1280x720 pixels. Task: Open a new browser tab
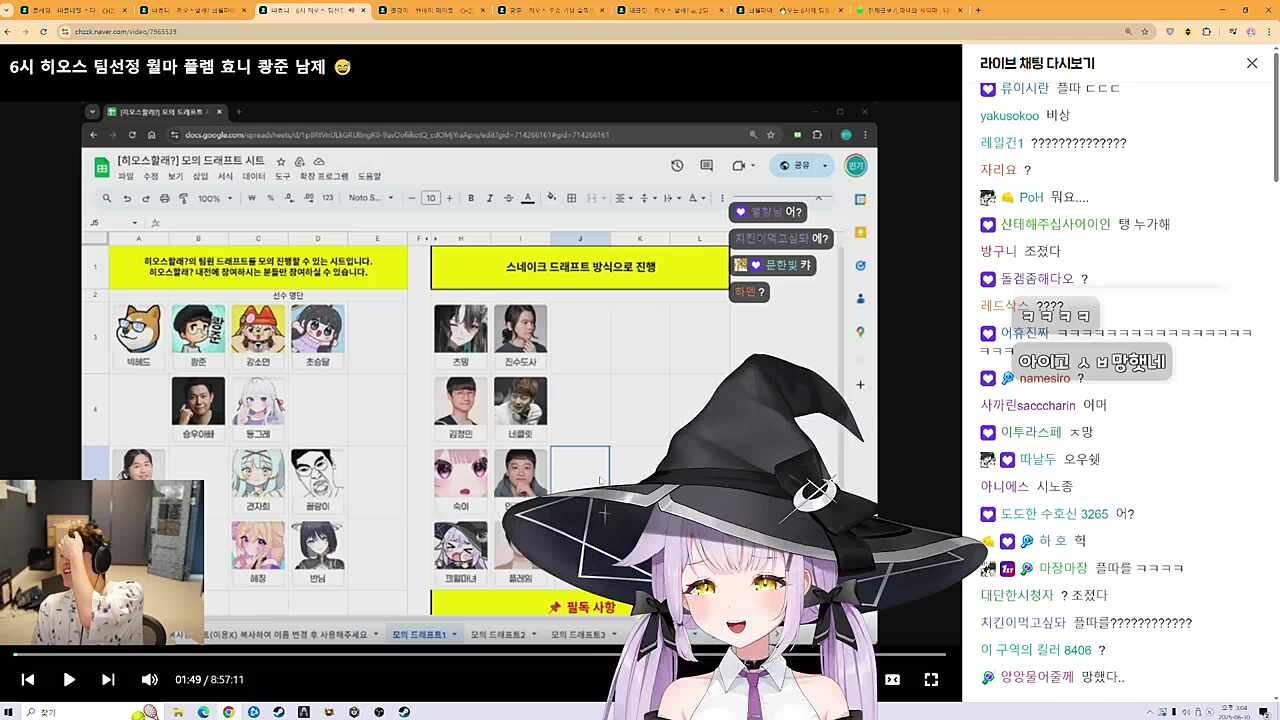coord(978,10)
